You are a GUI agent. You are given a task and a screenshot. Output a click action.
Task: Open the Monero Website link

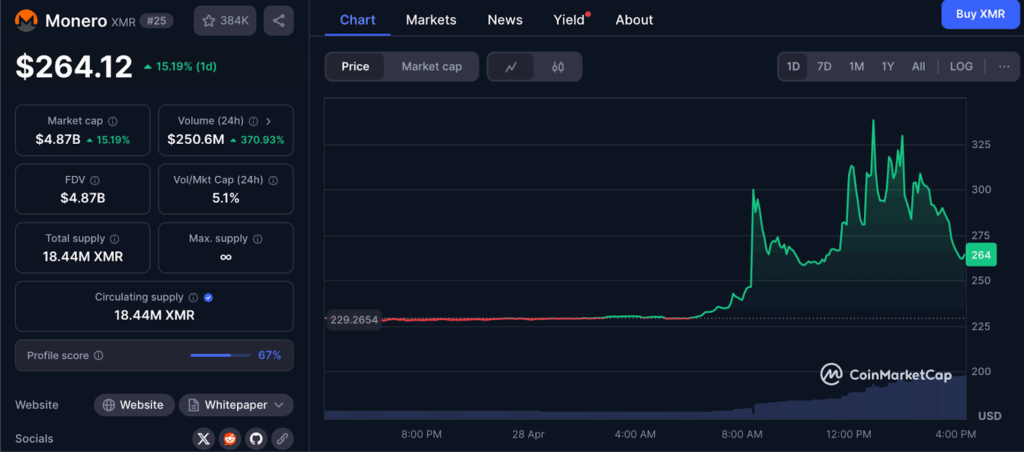pyautogui.click(x=133, y=405)
